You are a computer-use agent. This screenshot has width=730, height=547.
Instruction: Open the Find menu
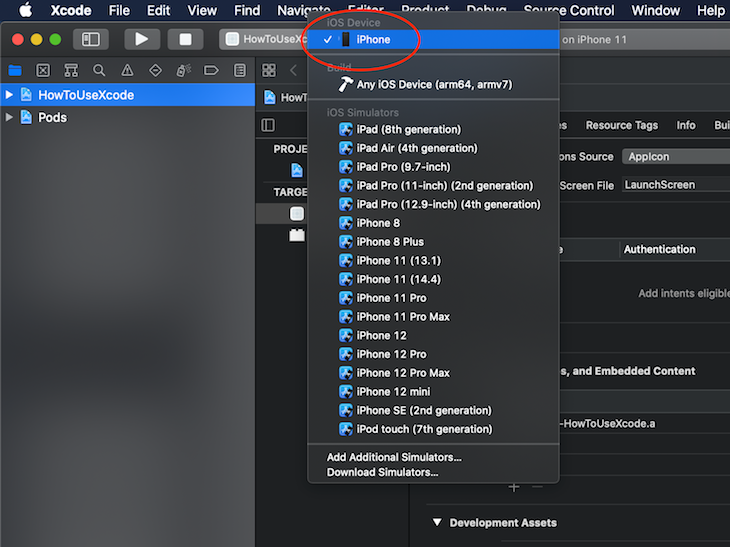tap(247, 10)
